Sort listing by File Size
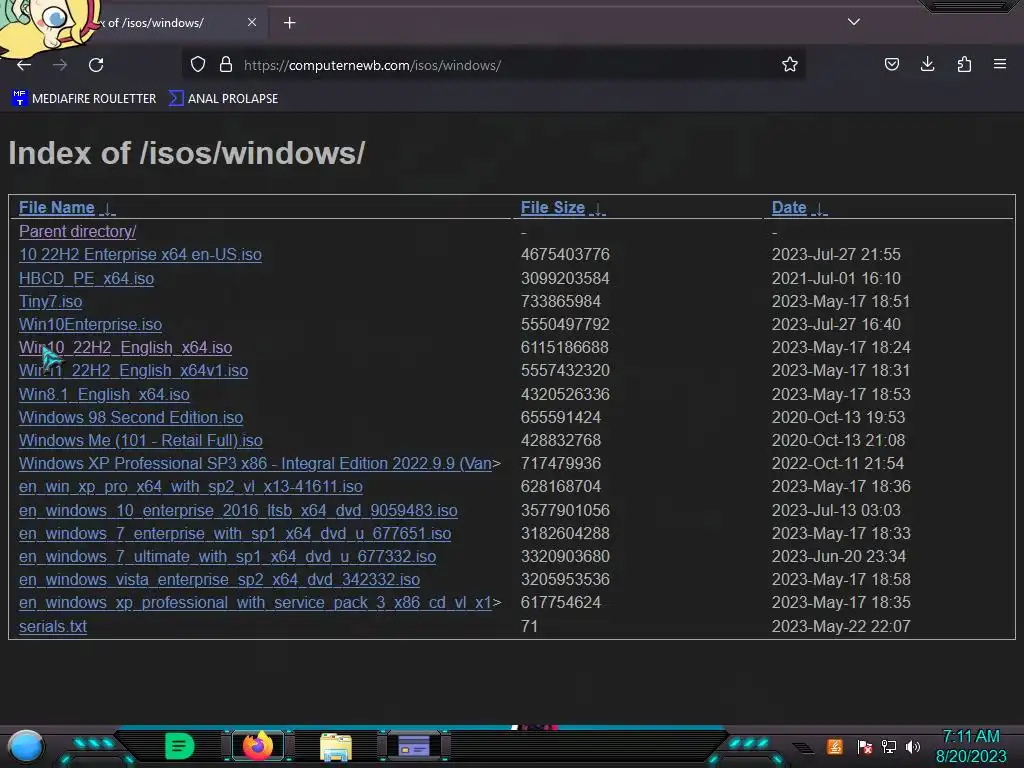 click(x=552, y=208)
